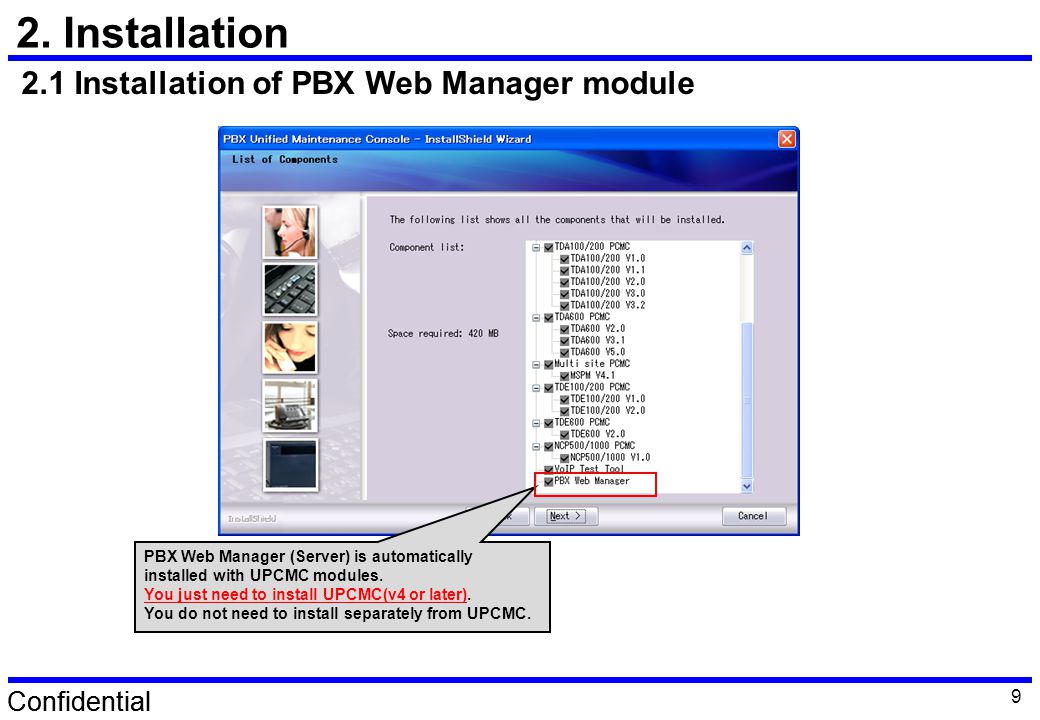Uncheck the TDE100/200 PCMC checkbox

(x=549, y=388)
